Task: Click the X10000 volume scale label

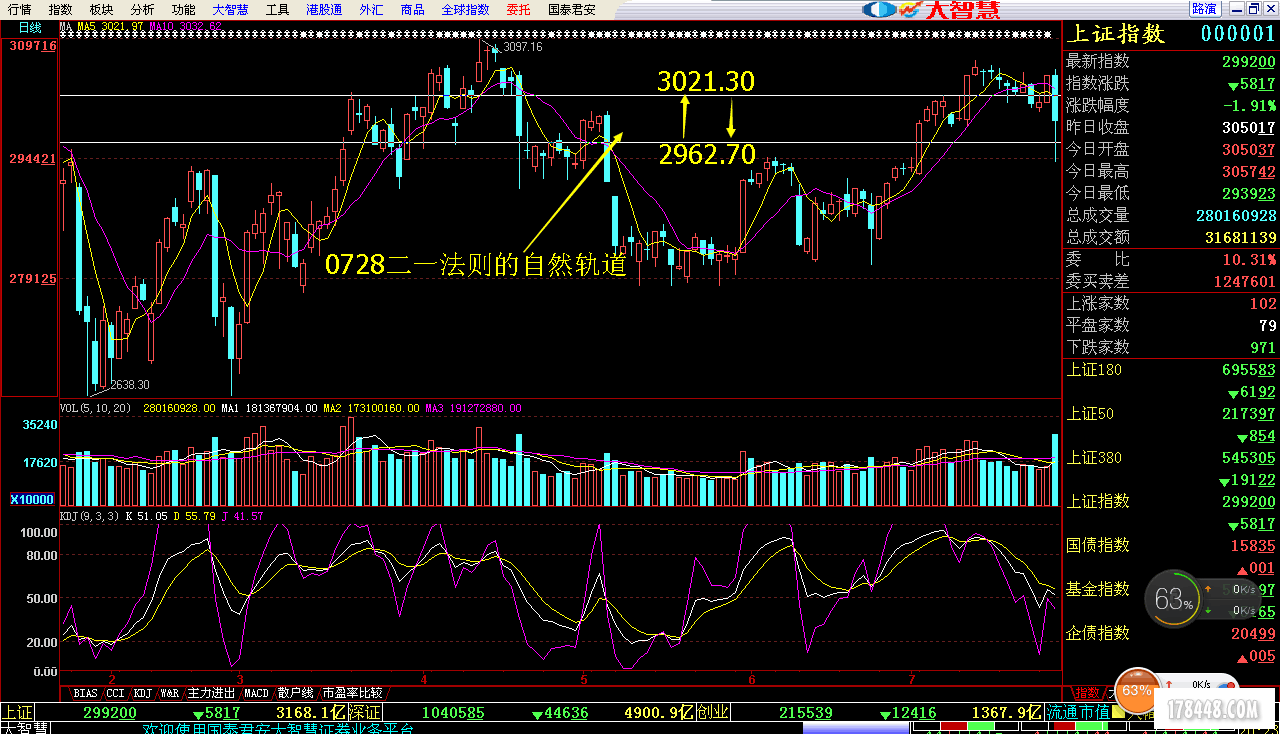Action: pos(31,499)
